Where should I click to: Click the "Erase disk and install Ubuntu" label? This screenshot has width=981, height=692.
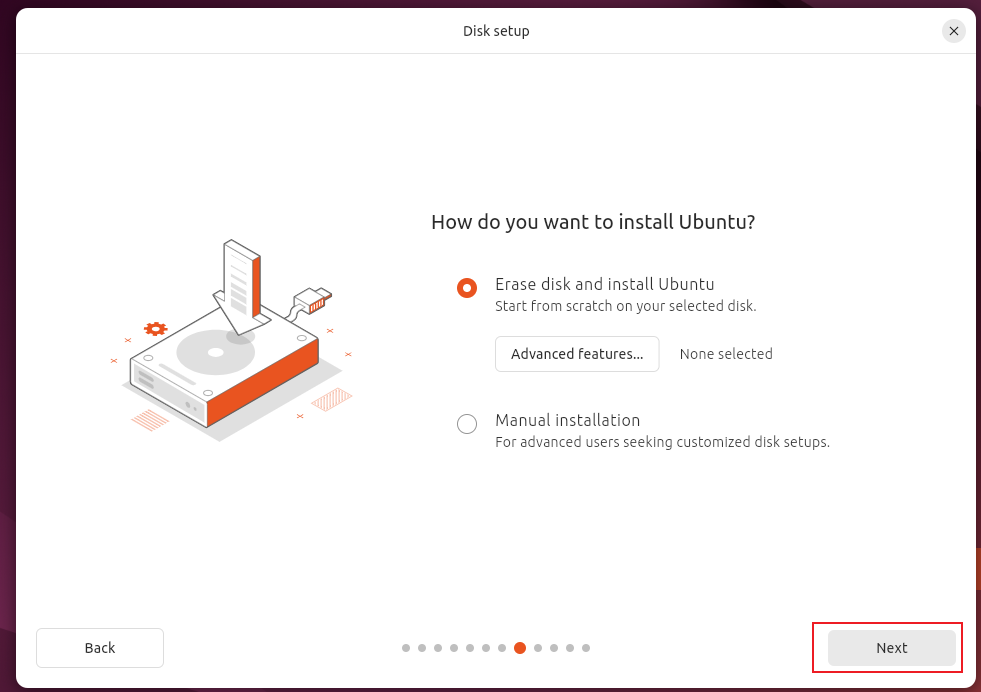605,284
